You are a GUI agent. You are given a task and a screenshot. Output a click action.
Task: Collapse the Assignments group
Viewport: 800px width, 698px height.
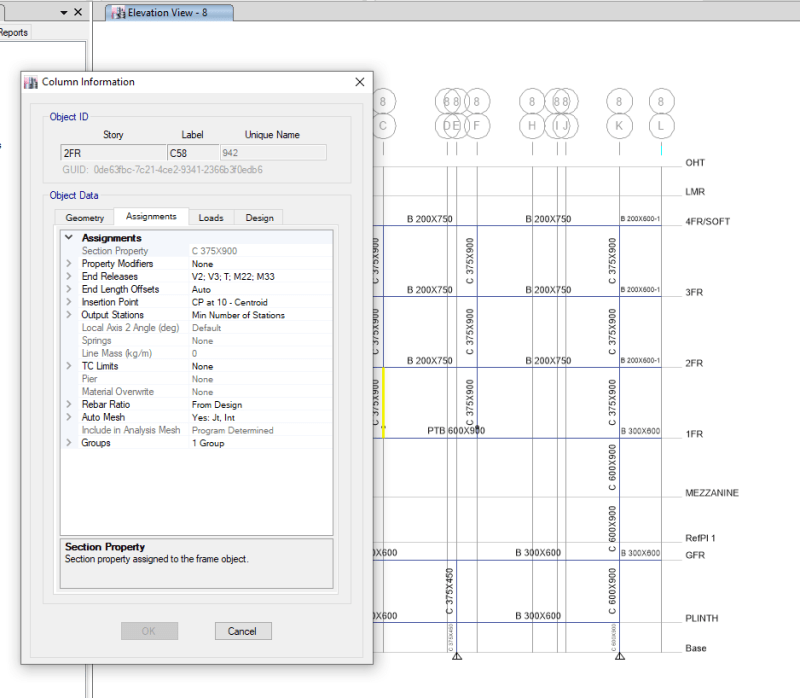point(69,237)
